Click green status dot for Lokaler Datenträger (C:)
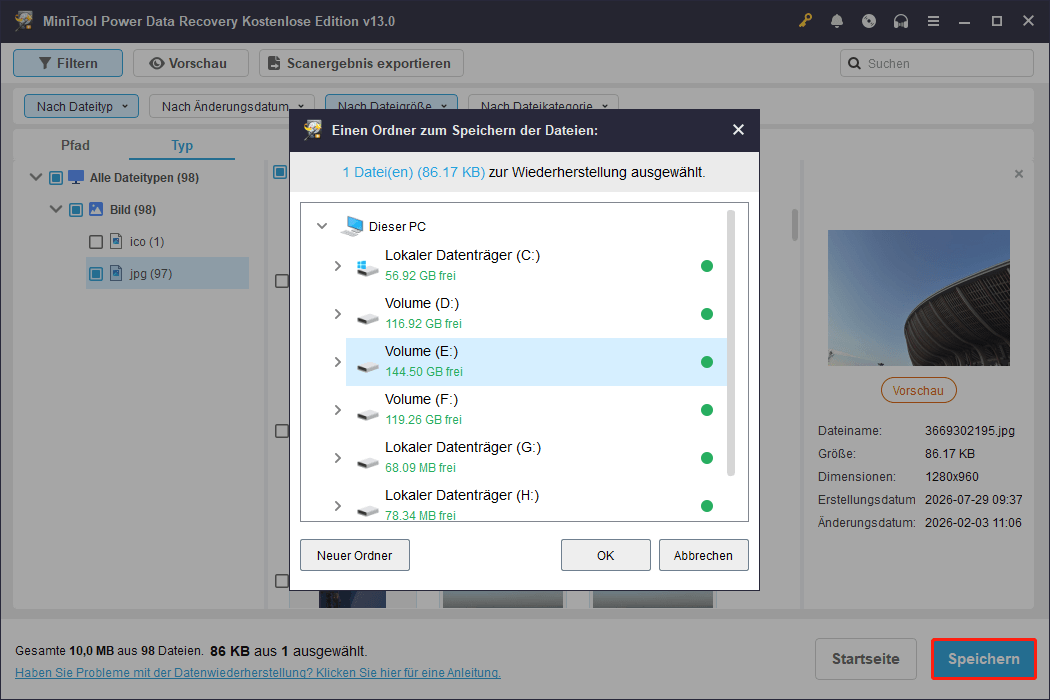This screenshot has width=1050, height=700. coord(706,266)
